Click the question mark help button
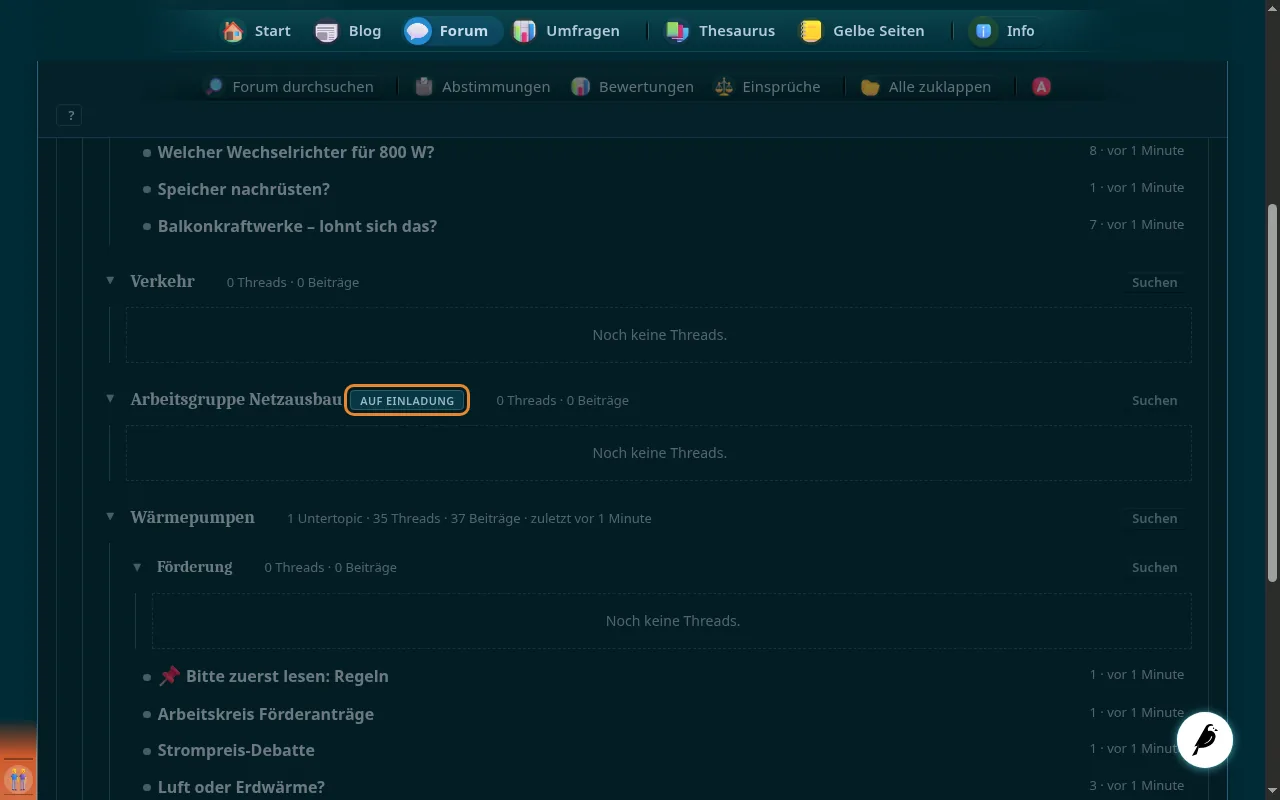1280x800 pixels. [x=70, y=116]
